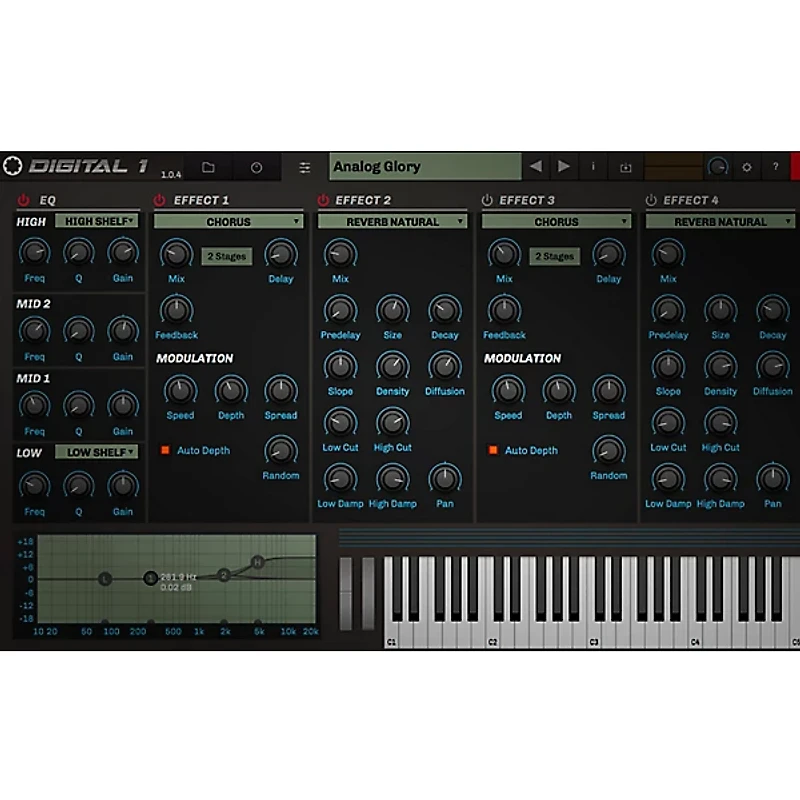
Task: Click the Analog Glory preset name field
Action: (426, 166)
